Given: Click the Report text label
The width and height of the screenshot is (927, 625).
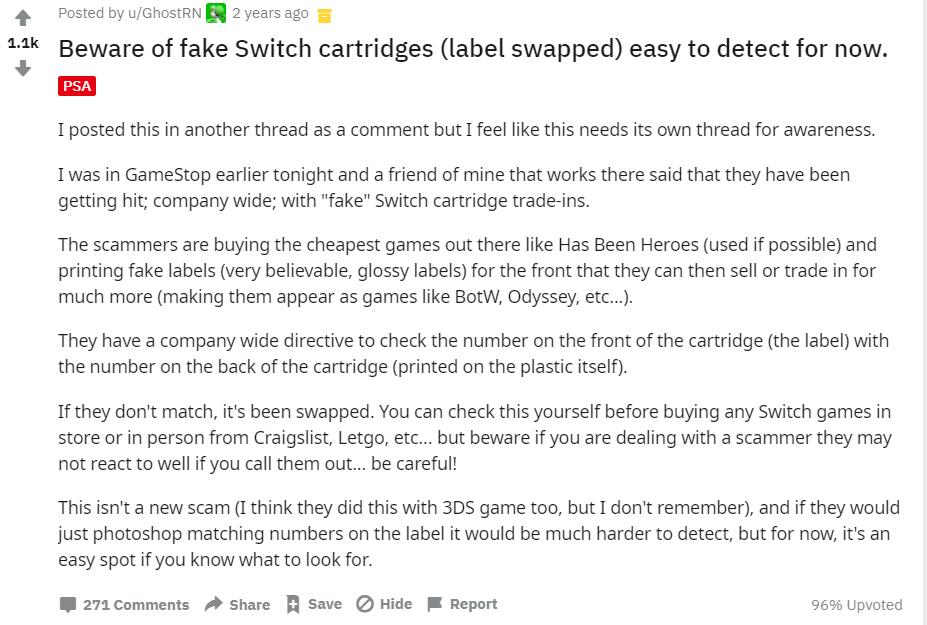Looking at the screenshot, I should [473, 604].
